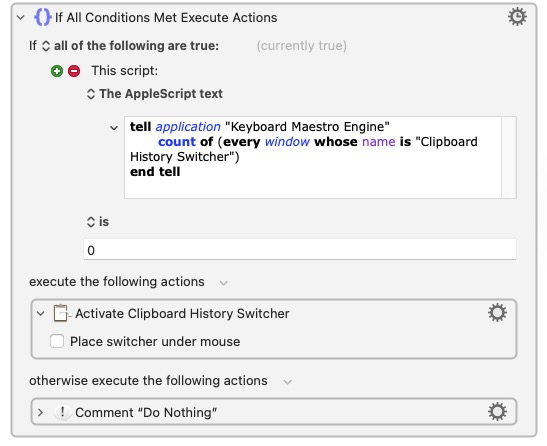Click inside the AppleScript code text area
Screen dimensions: 547x446
pos(313,157)
